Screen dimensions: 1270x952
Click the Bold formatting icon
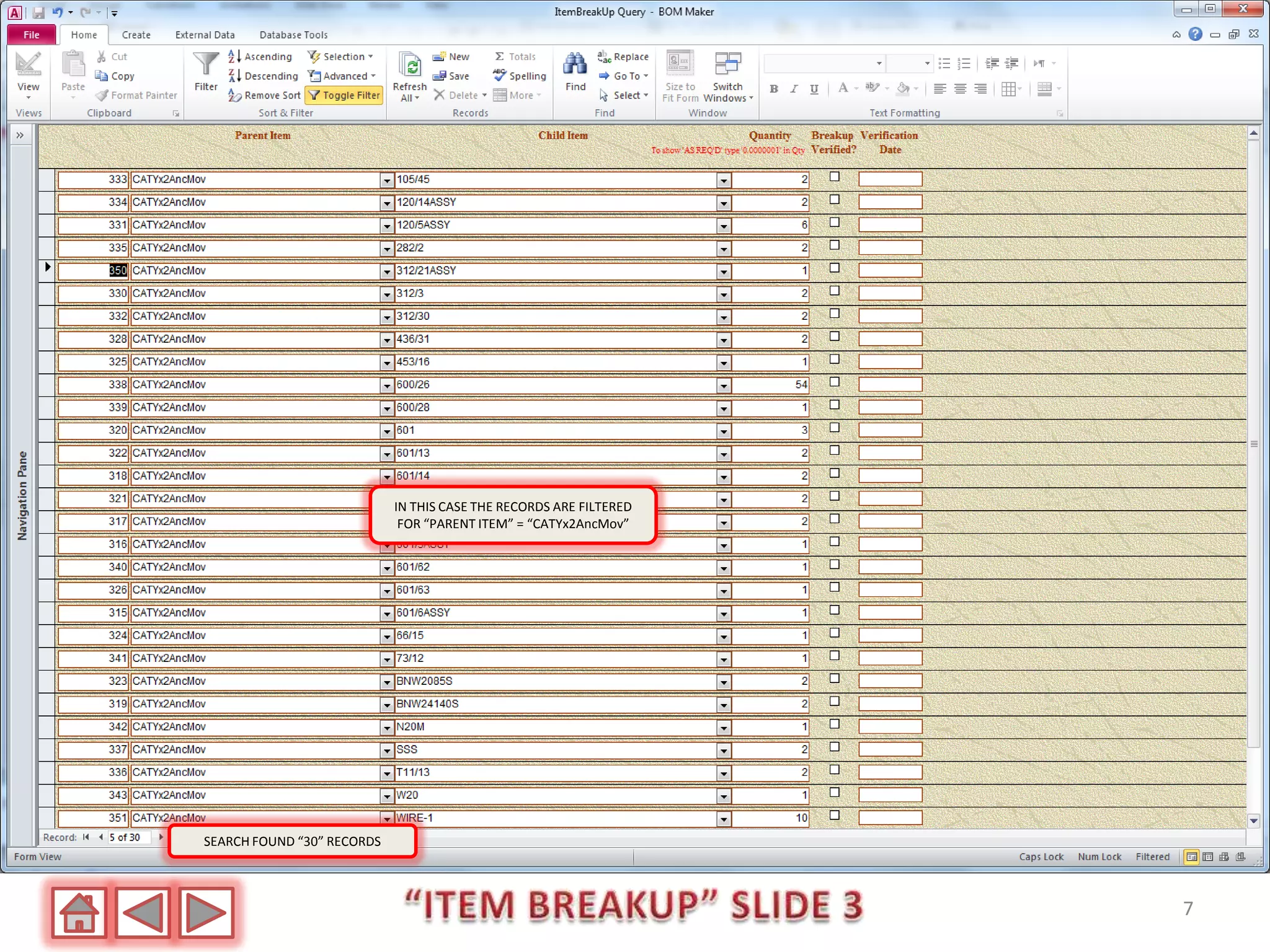click(774, 89)
